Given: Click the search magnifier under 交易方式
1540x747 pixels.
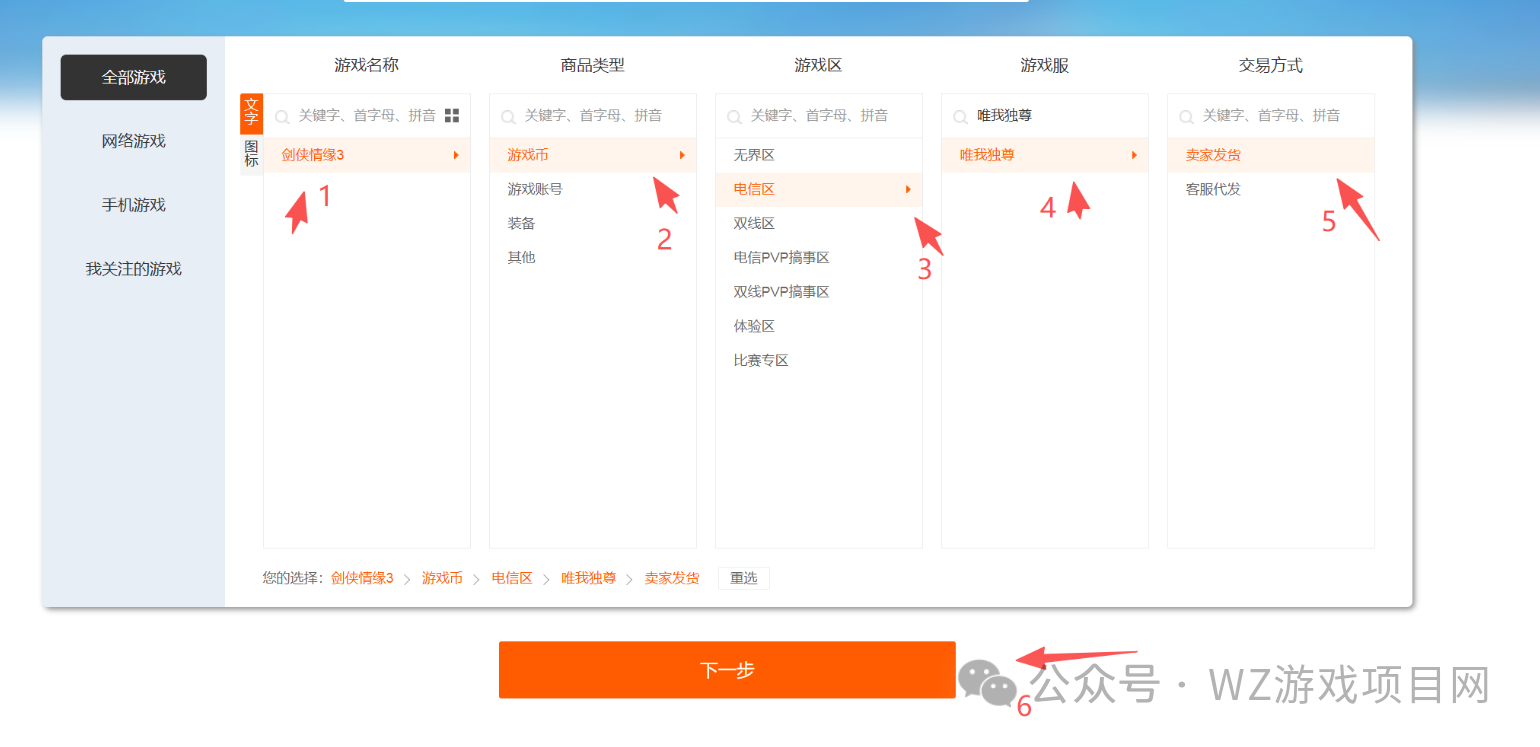Looking at the screenshot, I should pos(1186,115).
